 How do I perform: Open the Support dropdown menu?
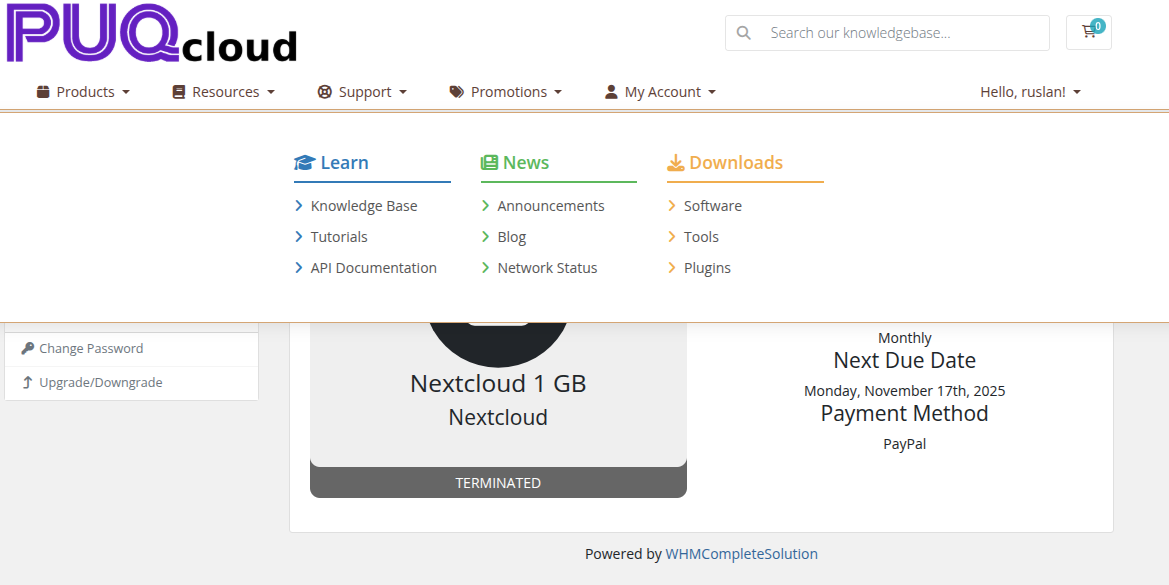click(362, 92)
